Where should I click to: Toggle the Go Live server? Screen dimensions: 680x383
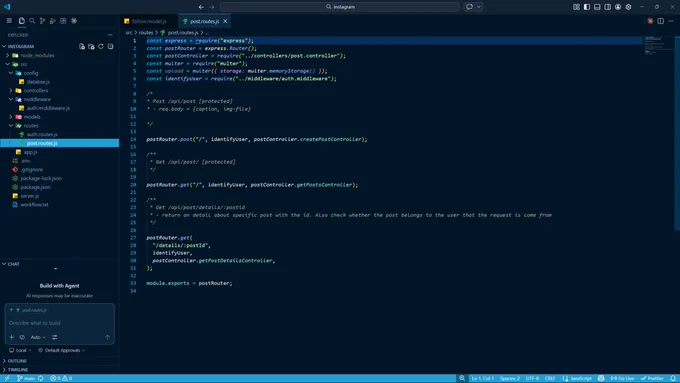(622, 378)
